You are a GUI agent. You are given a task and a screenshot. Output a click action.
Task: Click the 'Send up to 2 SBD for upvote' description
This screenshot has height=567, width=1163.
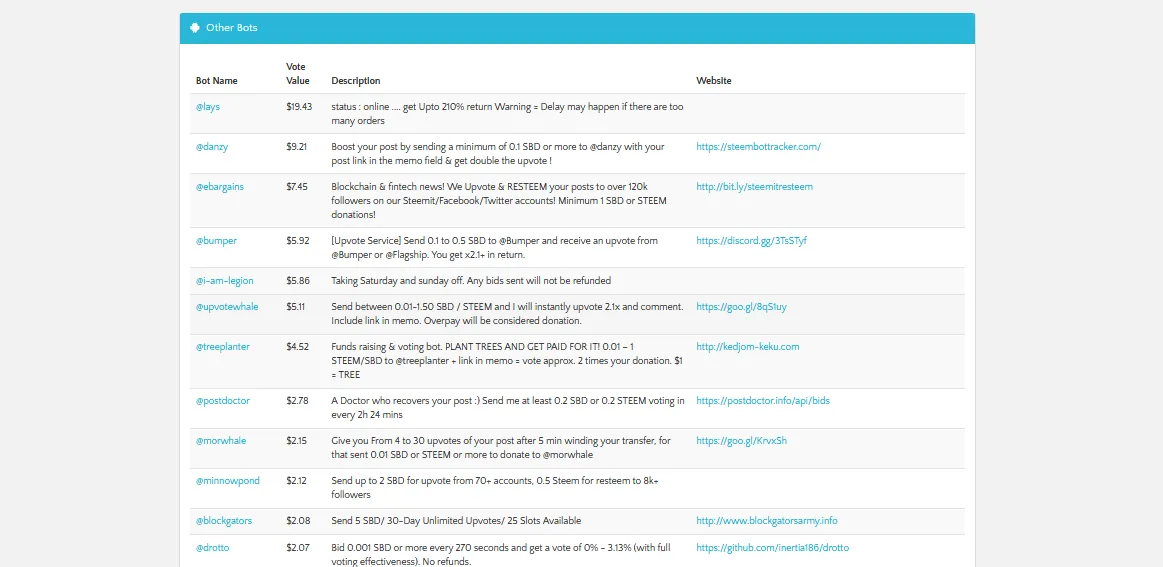tap(495, 488)
